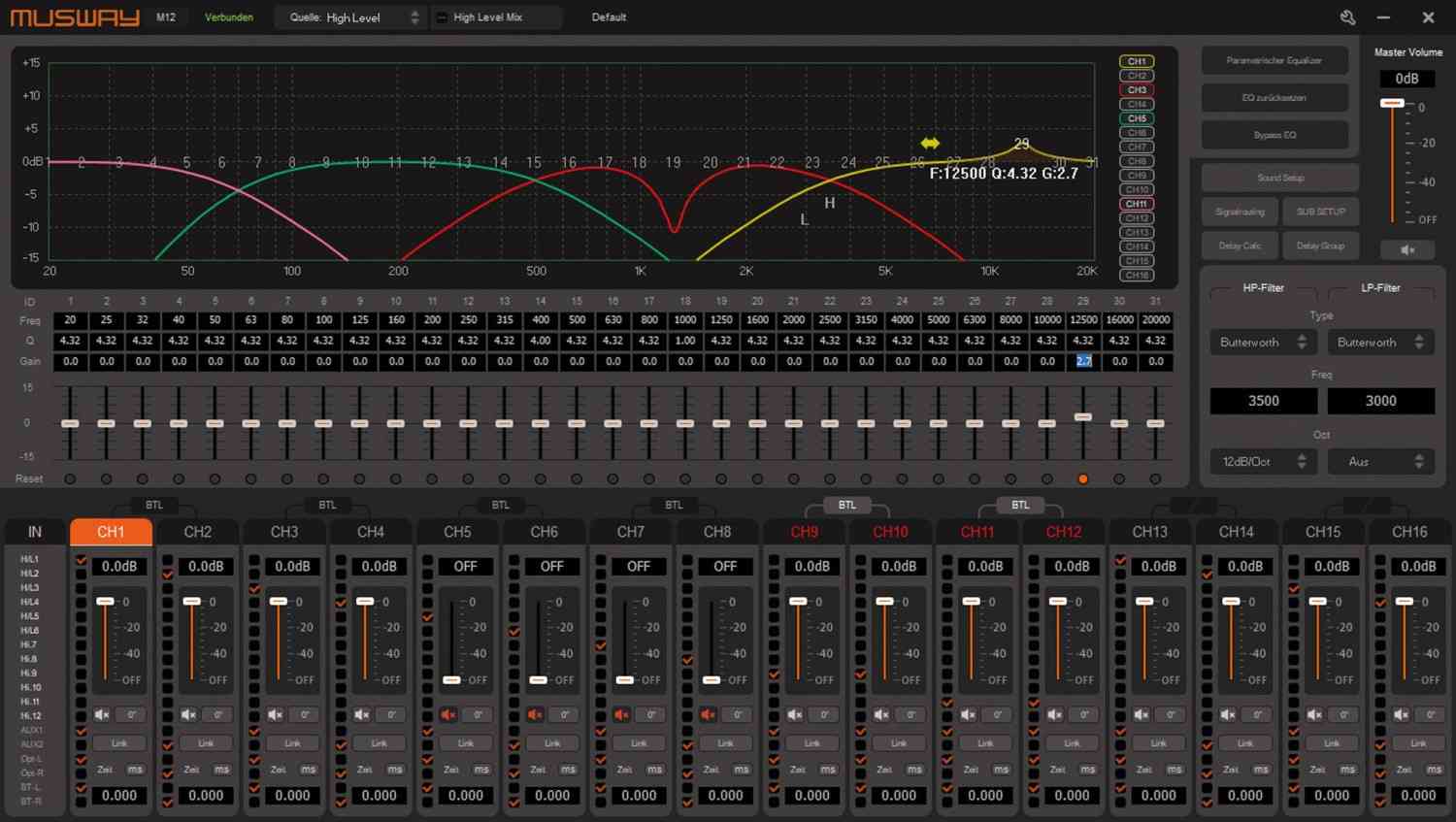This screenshot has height=822, width=1456.
Task: Mute channel CH1 with its speaker icon
Action: pyautogui.click(x=102, y=715)
